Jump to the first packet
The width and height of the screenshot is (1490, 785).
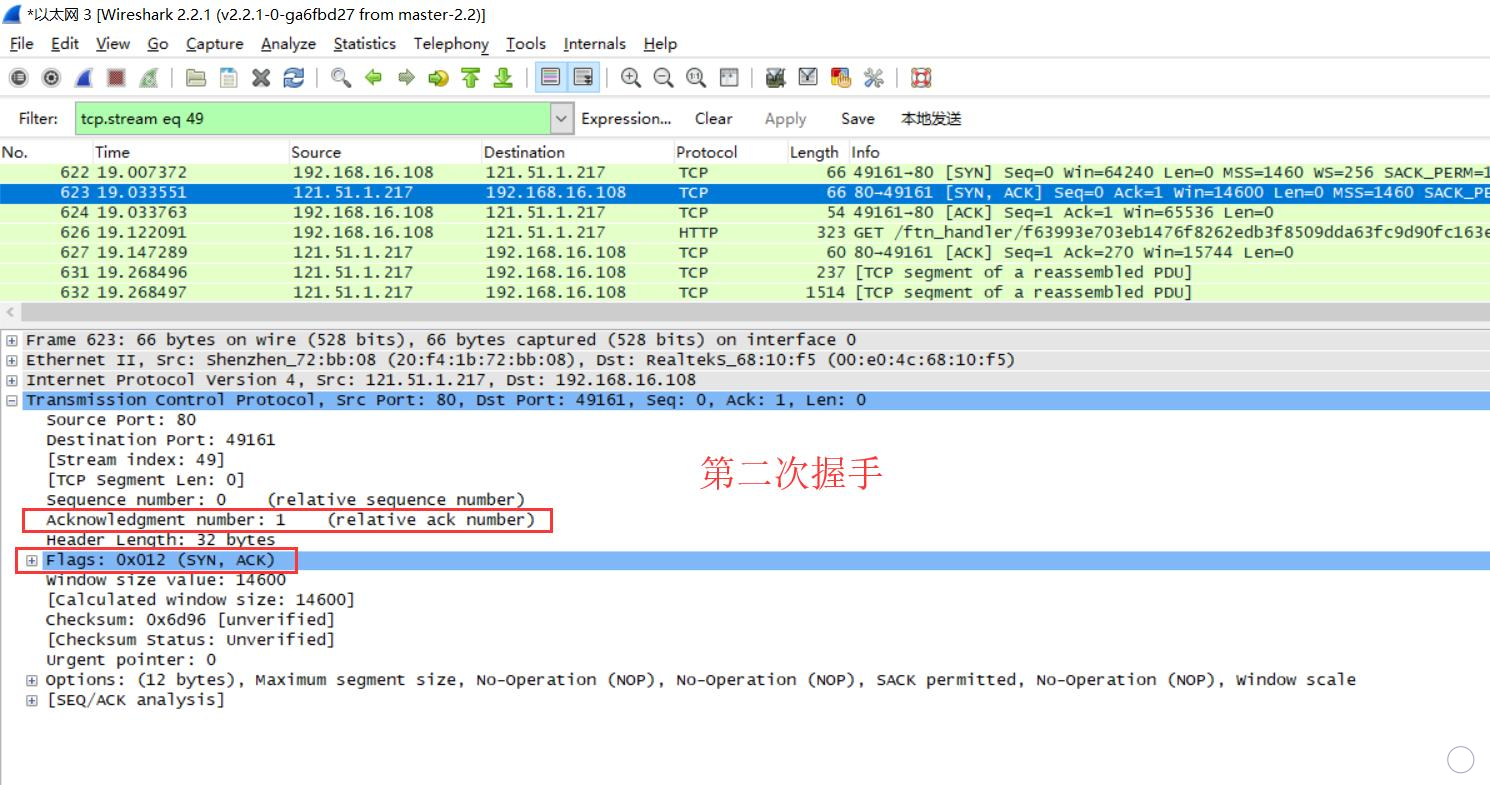(x=471, y=78)
